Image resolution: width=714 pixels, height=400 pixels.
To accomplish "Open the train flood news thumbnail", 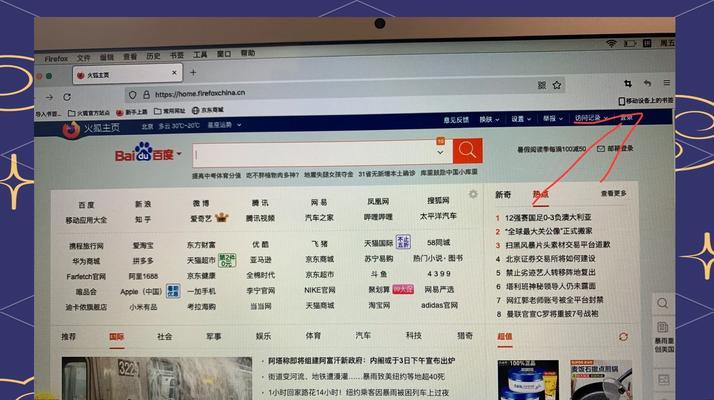I will click(x=157, y=378).
